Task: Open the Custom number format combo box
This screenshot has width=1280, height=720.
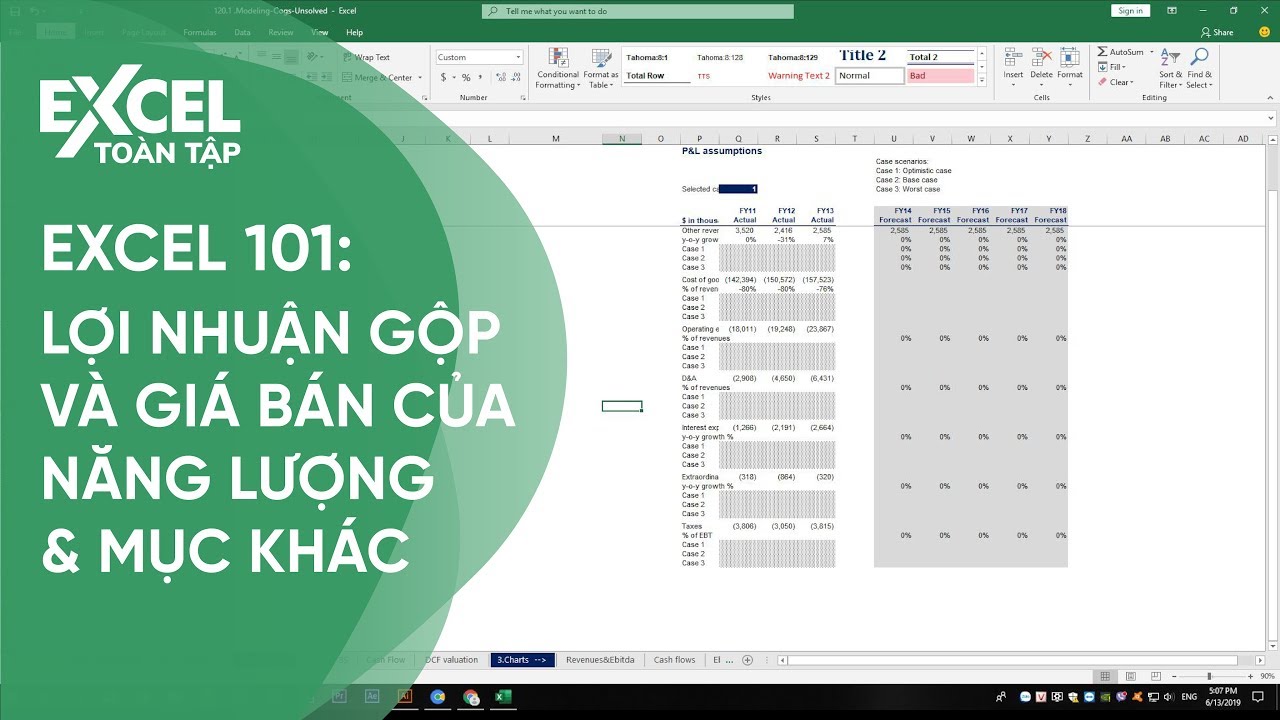Action: 479,57
